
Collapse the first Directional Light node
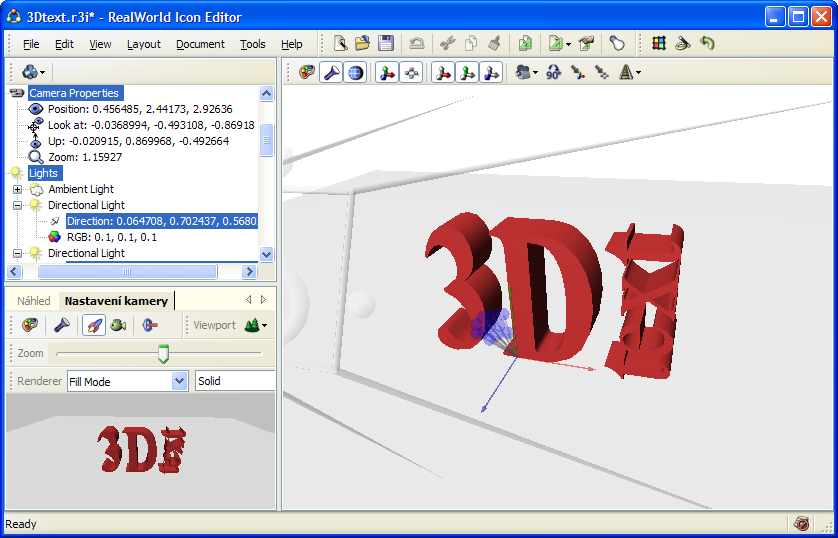[x=18, y=205]
